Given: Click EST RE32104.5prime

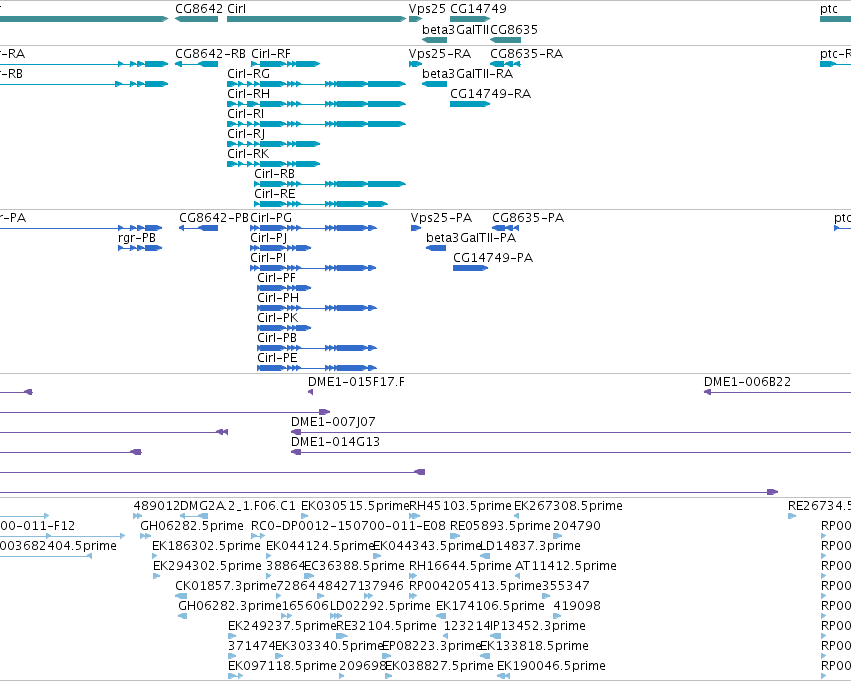Looking at the screenshot, I should click(x=342, y=637).
